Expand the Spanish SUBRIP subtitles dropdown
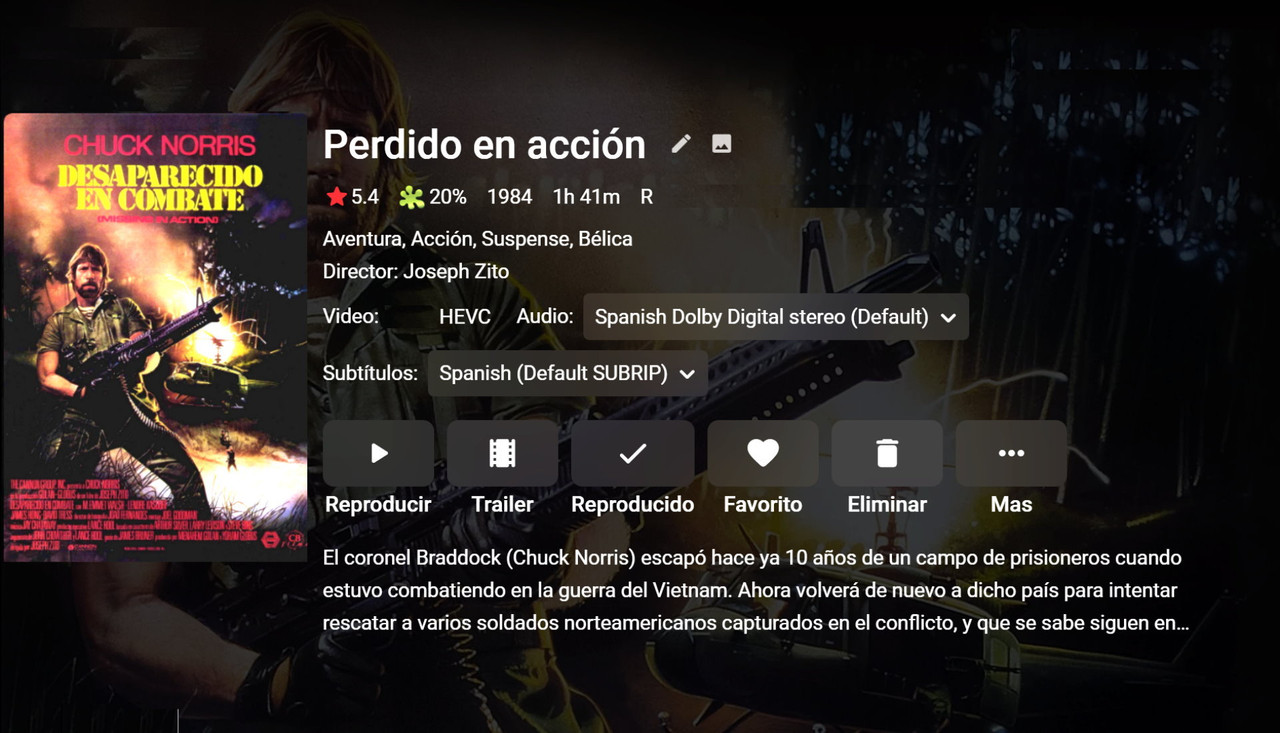 [567, 373]
